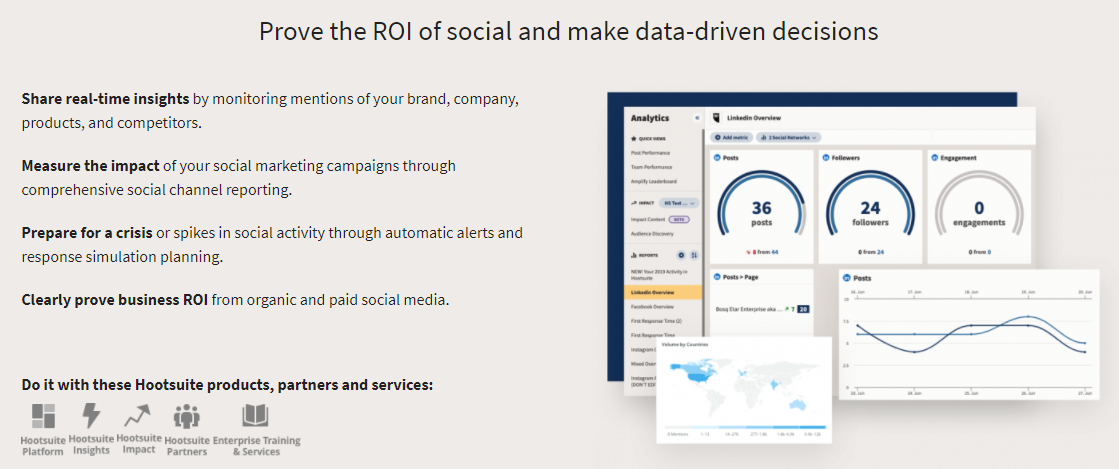The image size is (1119, 469).
Task: Open the Enterprise Training & Services book icon
Action: 255,415
